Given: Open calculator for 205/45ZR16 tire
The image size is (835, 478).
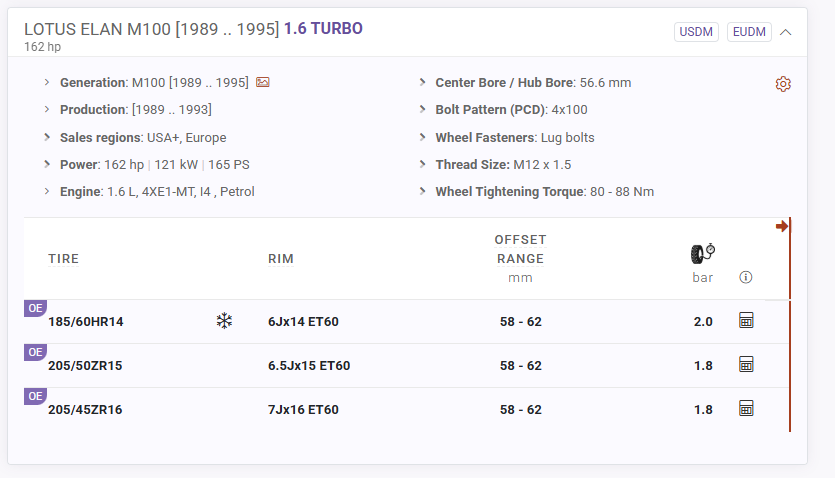Looking at the screenshot, I should 746,408.
